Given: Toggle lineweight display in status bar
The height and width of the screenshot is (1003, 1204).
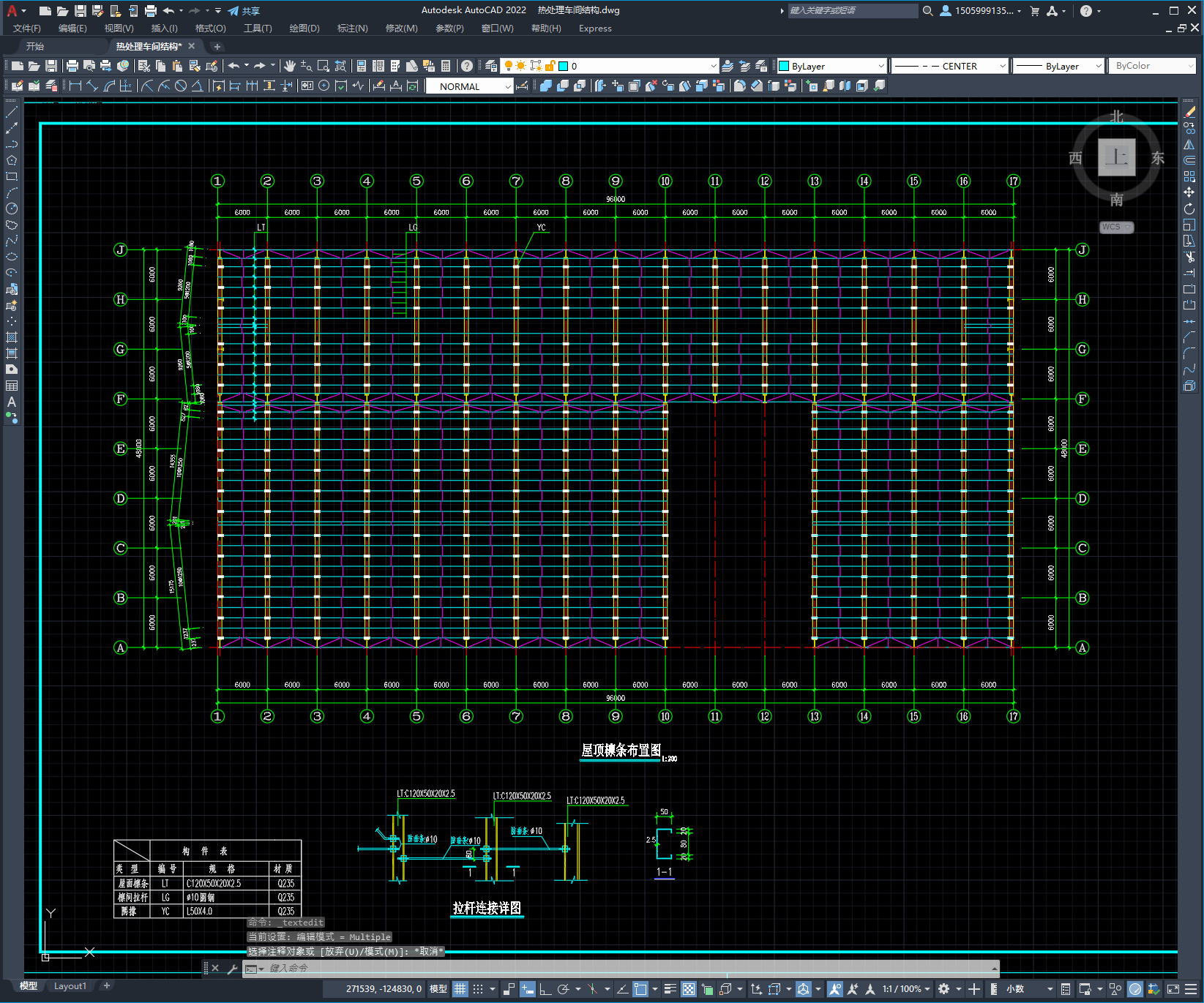Looking at the screenshot, I should [x=670, y=989].
